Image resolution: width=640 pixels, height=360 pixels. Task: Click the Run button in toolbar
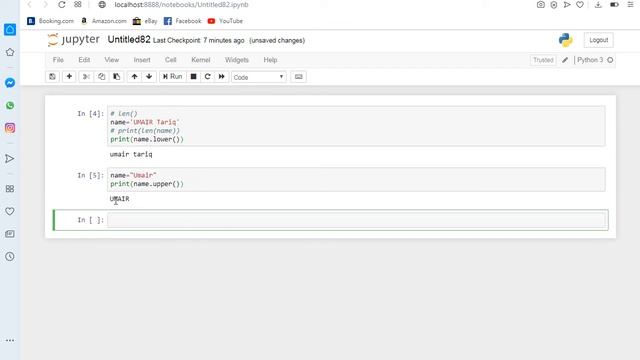point(173,77)
